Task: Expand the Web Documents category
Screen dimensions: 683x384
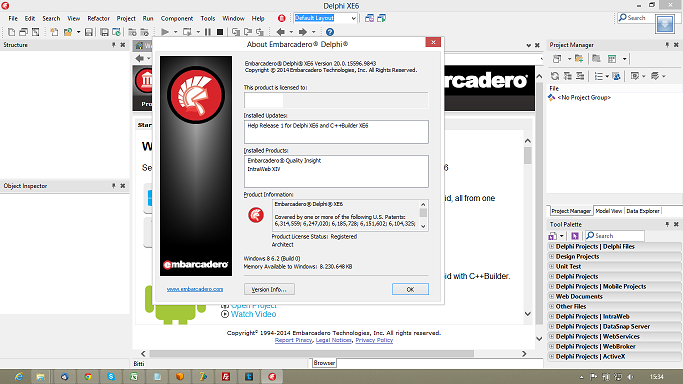Action: [551, 296]
